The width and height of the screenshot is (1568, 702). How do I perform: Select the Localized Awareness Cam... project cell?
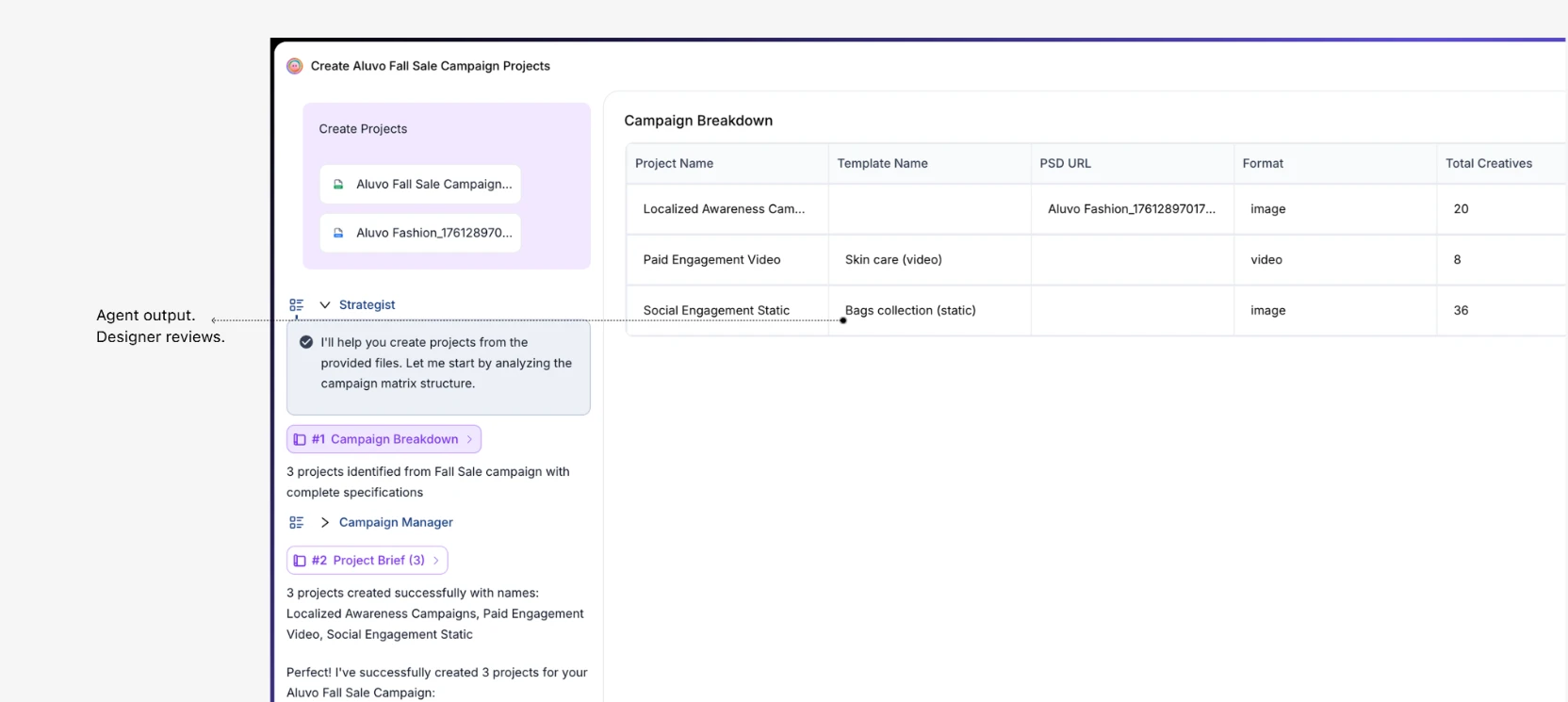pyautogui.click(x=727, y=209)
